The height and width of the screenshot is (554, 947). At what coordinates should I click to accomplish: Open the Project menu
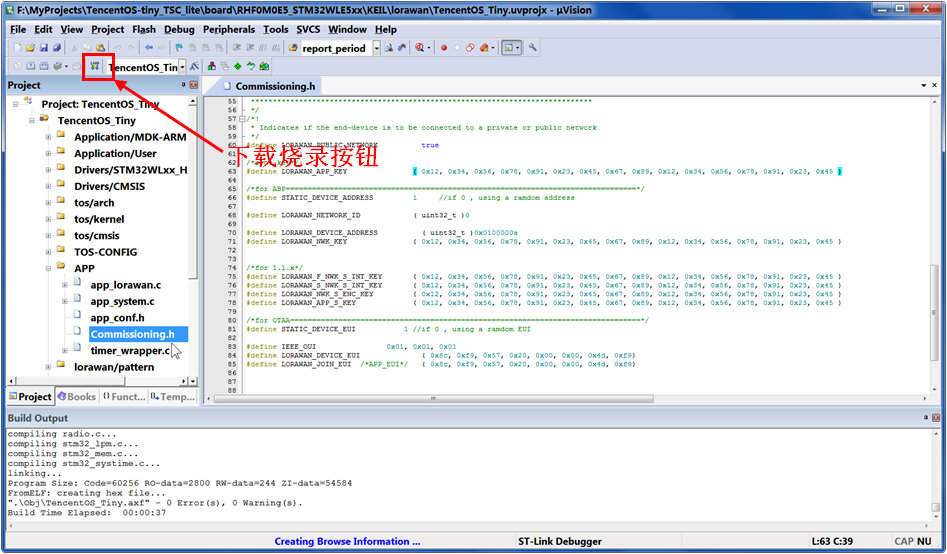tap(108, 29)
